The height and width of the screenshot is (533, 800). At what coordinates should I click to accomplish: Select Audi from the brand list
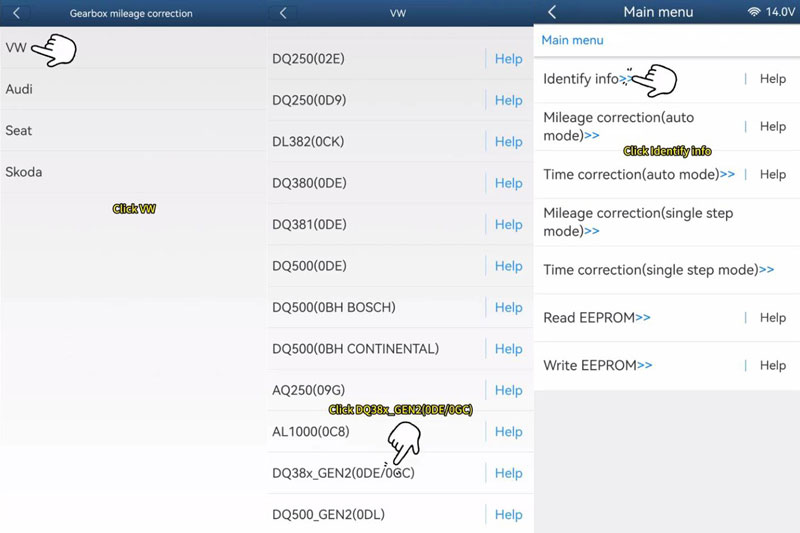coord(19,89)
